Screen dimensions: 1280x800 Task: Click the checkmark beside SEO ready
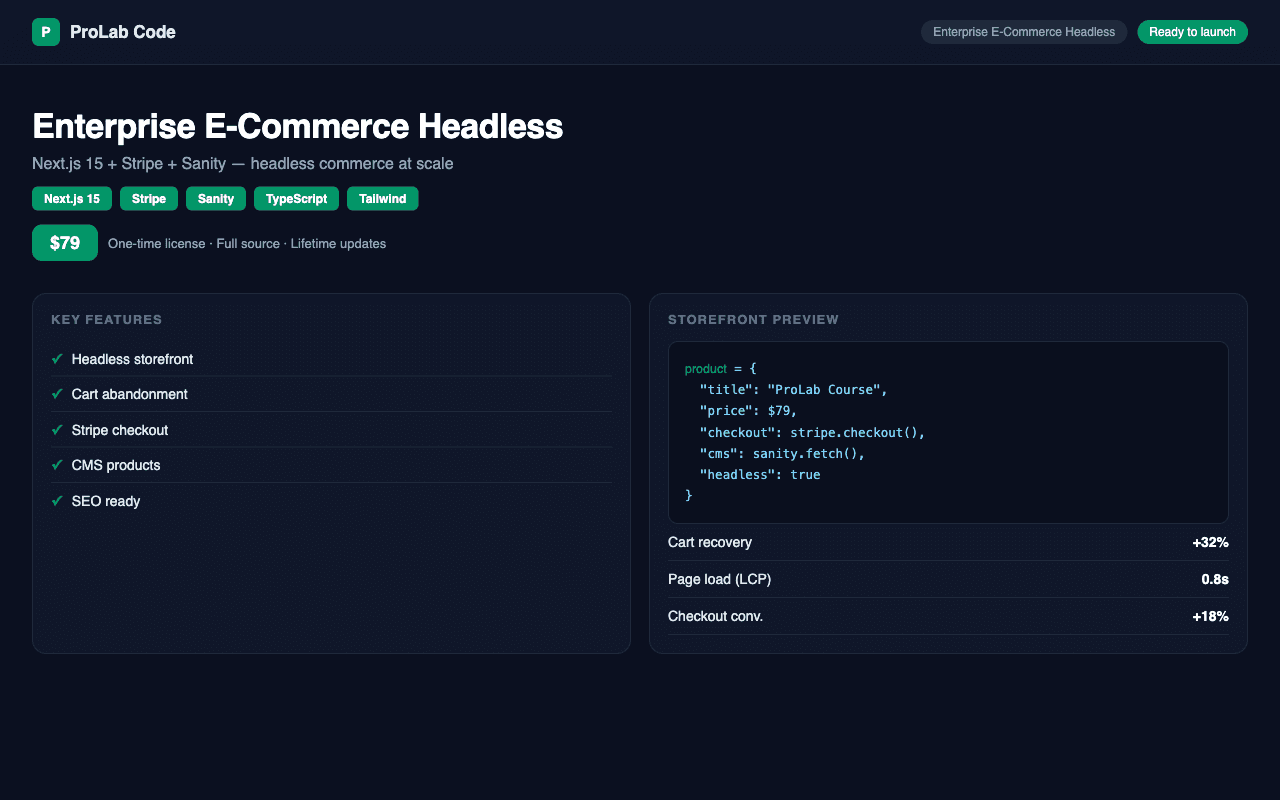57,501
